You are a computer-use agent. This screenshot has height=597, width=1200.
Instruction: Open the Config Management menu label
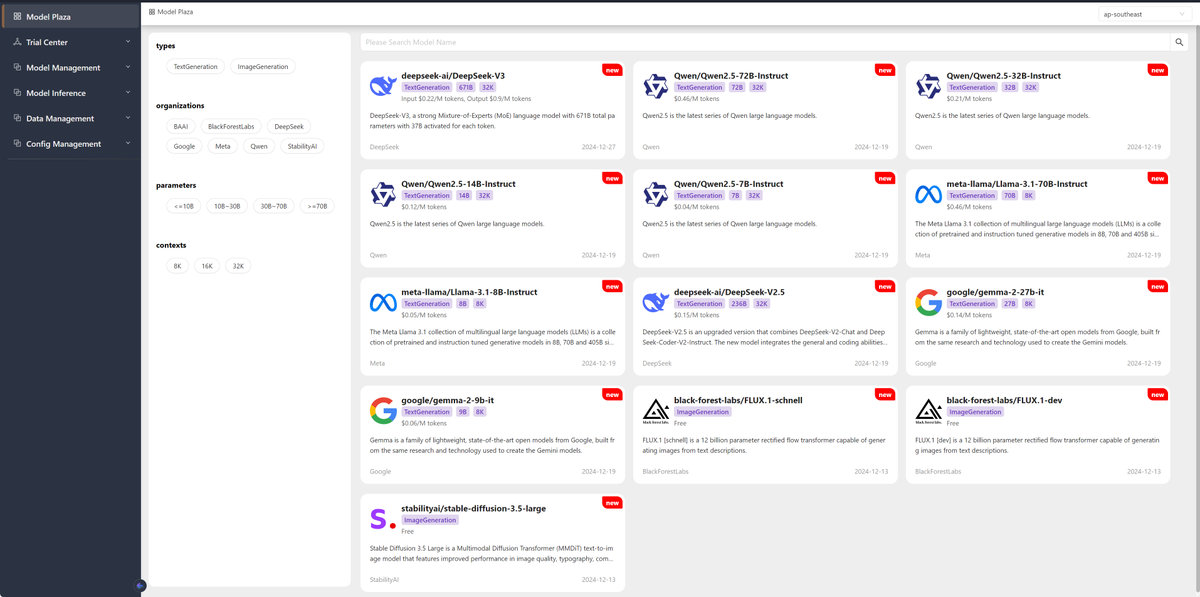pyautogui.click(x=63, y=144)
